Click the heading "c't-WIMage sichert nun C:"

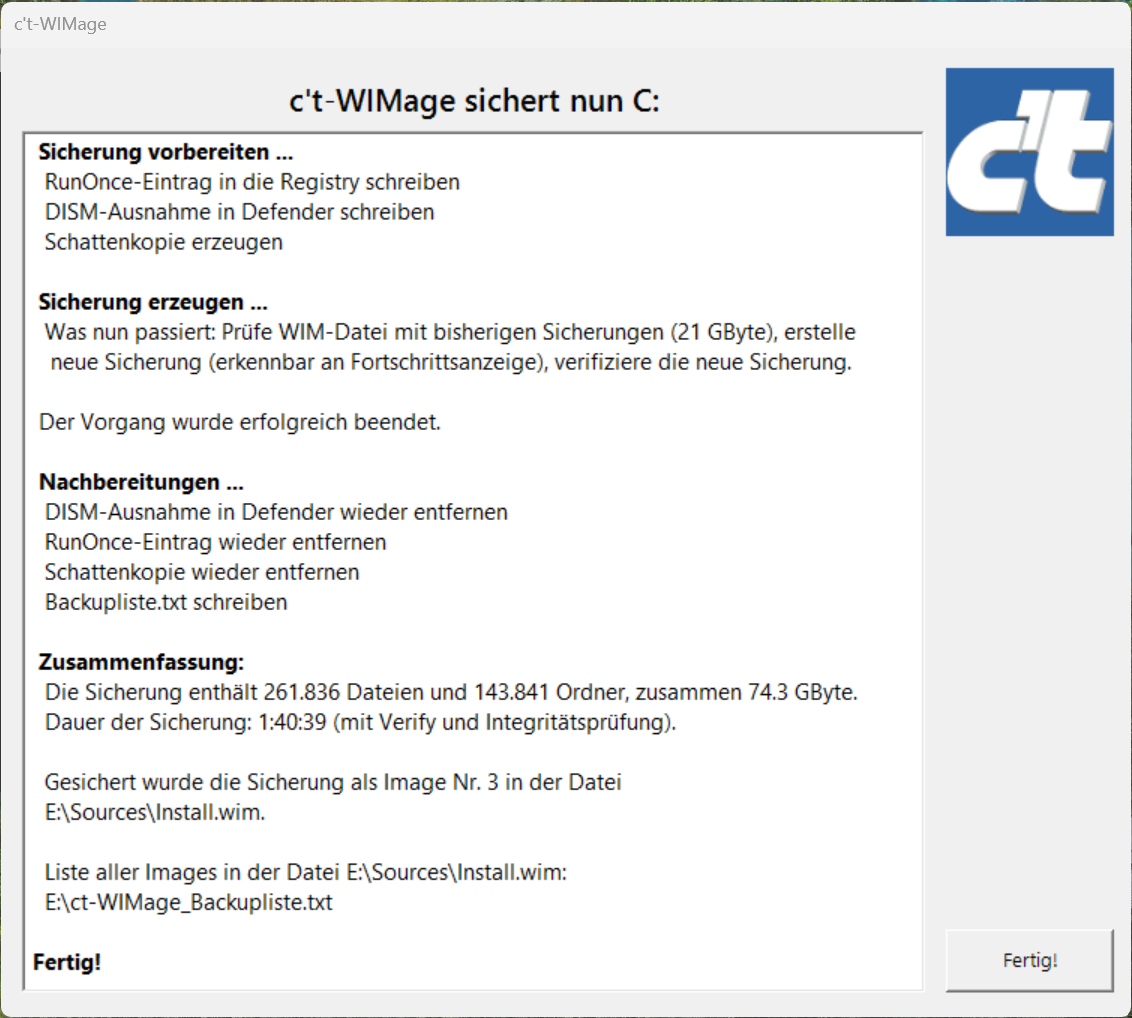point(472,102)
